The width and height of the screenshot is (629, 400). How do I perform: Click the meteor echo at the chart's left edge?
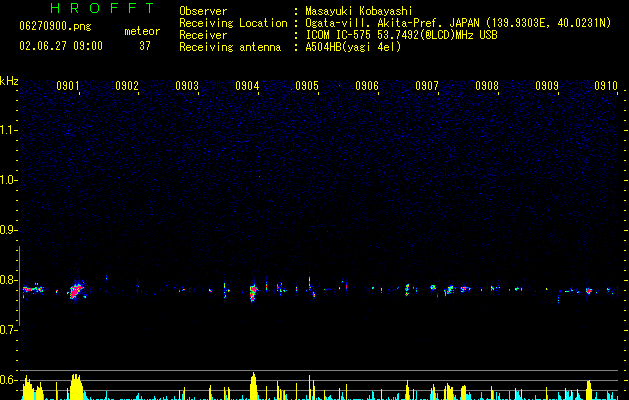[33, 289]
